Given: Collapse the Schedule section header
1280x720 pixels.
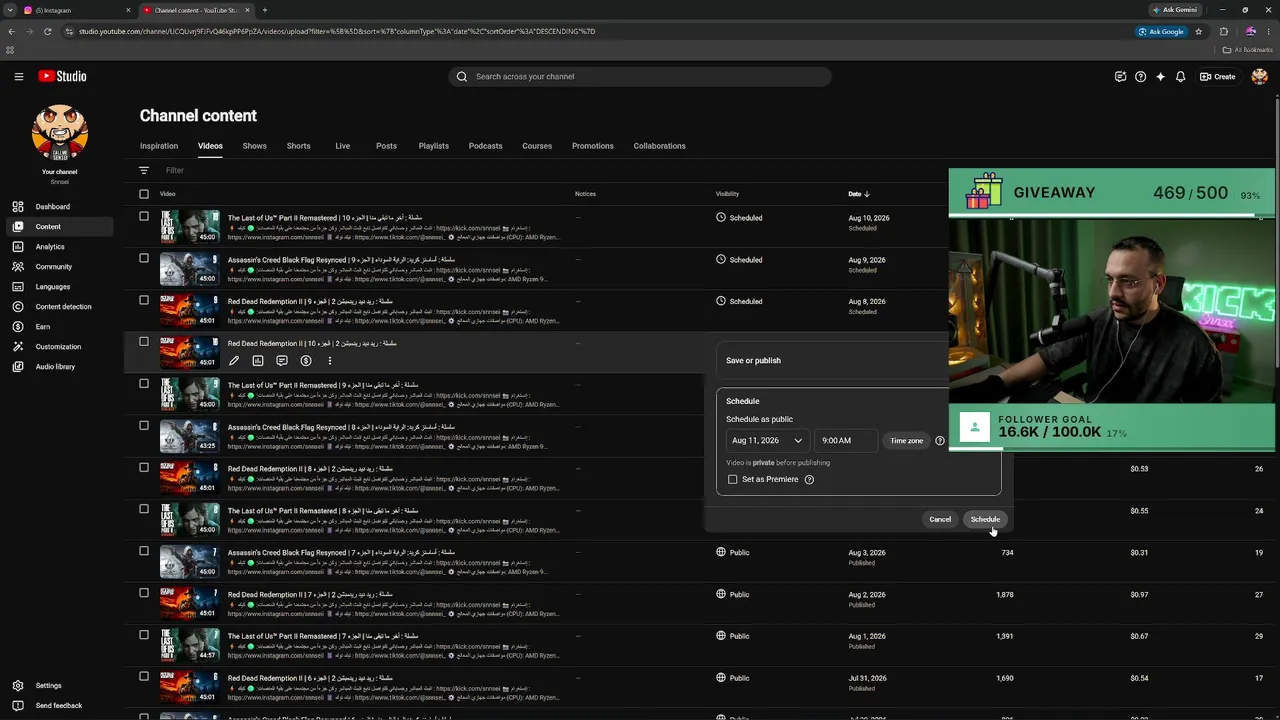Looking at the screenshot, I should point(743,401).
